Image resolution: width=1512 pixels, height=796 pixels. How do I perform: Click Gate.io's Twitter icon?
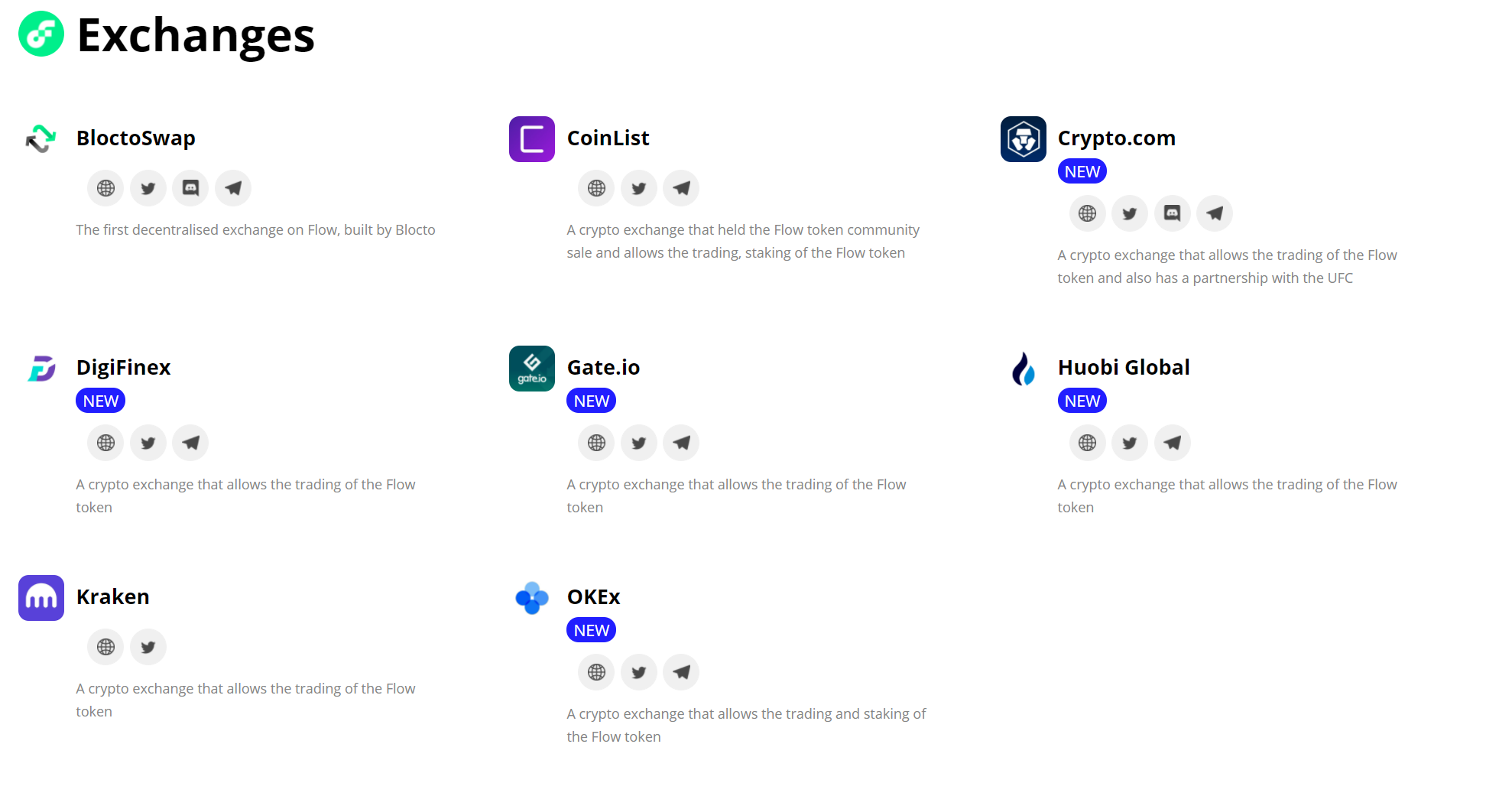pyautogui.click(x=638, y=443)
